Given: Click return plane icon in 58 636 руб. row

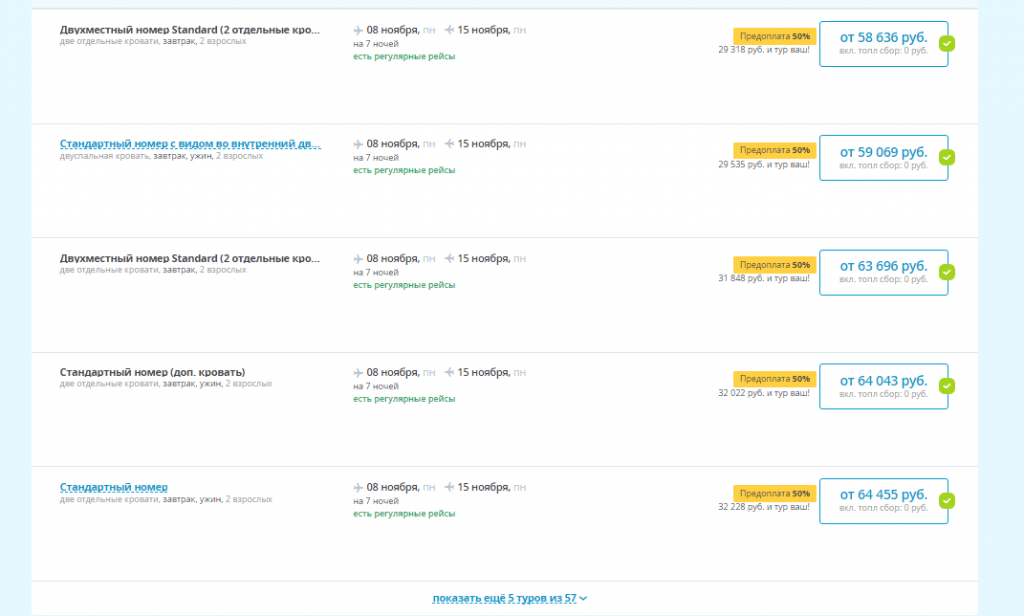Looking at the screenshot, I should pos(449,30).
